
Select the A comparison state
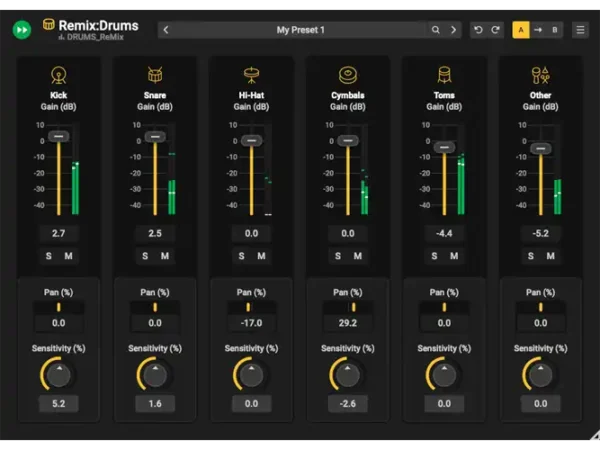pyautogui.click(x=521, y=30)
